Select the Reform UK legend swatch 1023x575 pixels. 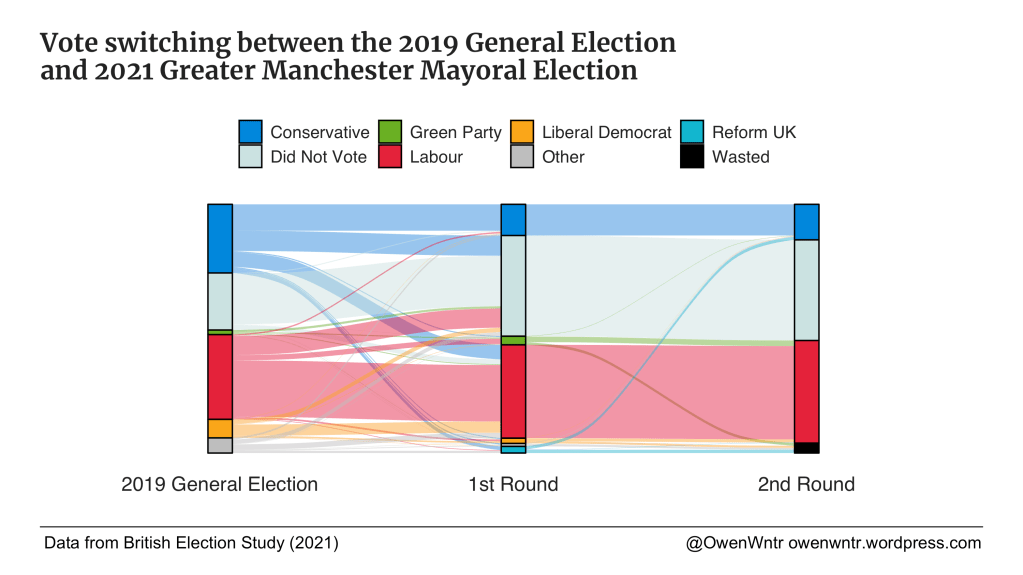coord(692,132)
